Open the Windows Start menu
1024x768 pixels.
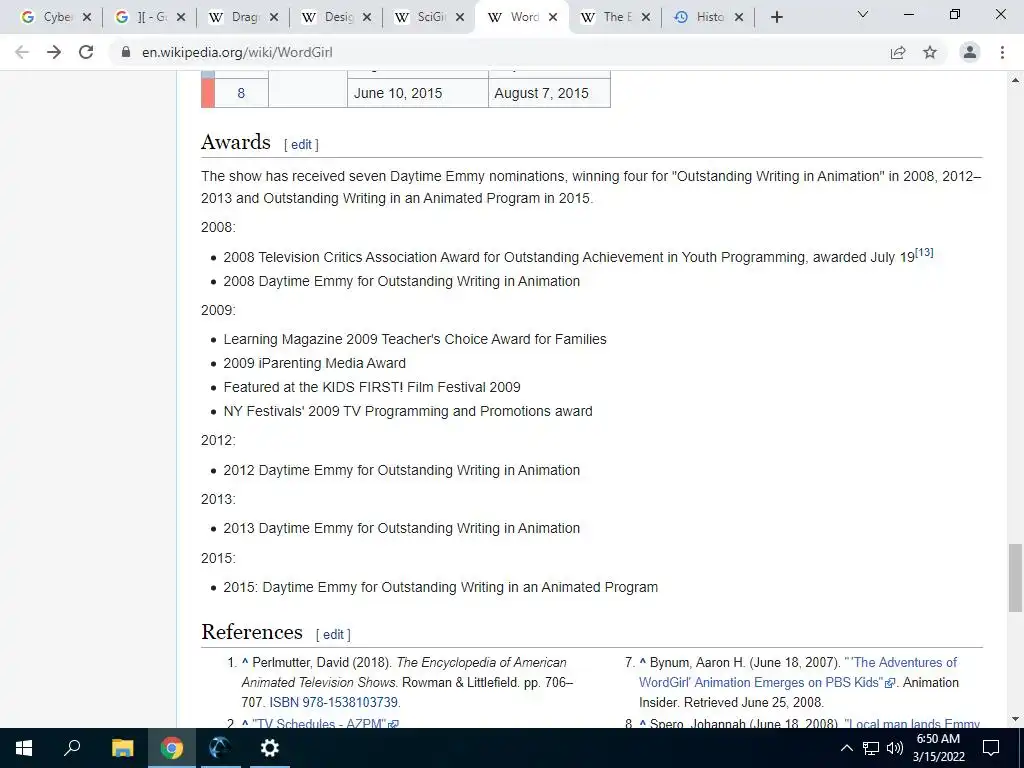click(24, 748)
